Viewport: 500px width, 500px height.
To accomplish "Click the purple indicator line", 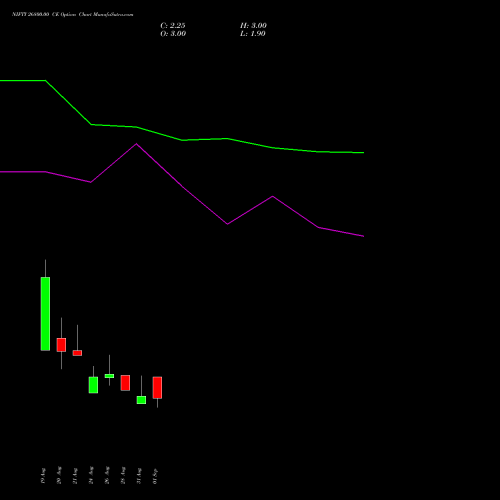I will (x=182, y=187).
